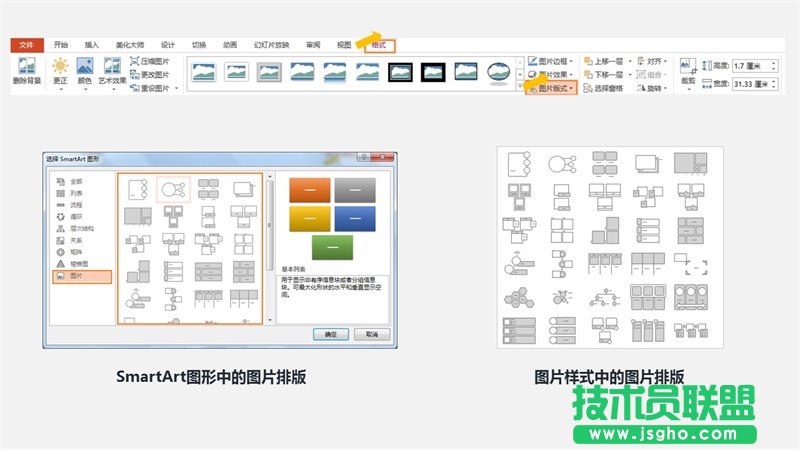Switch to the Slide Show (幻灯片放映) tab
Image resolution: width=800 pixels, height=450 pixels.
coord(271,45)
